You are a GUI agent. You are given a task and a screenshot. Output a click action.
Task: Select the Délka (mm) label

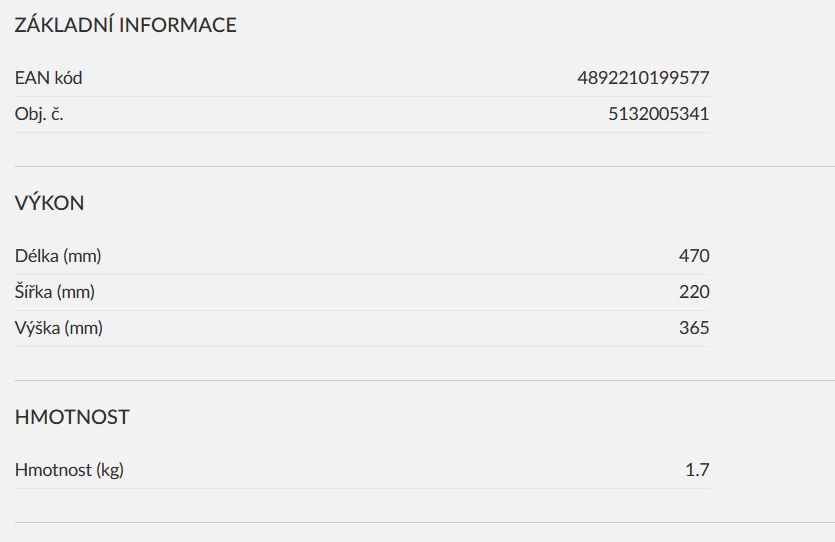pyautogui.click(x=58, y=256)
